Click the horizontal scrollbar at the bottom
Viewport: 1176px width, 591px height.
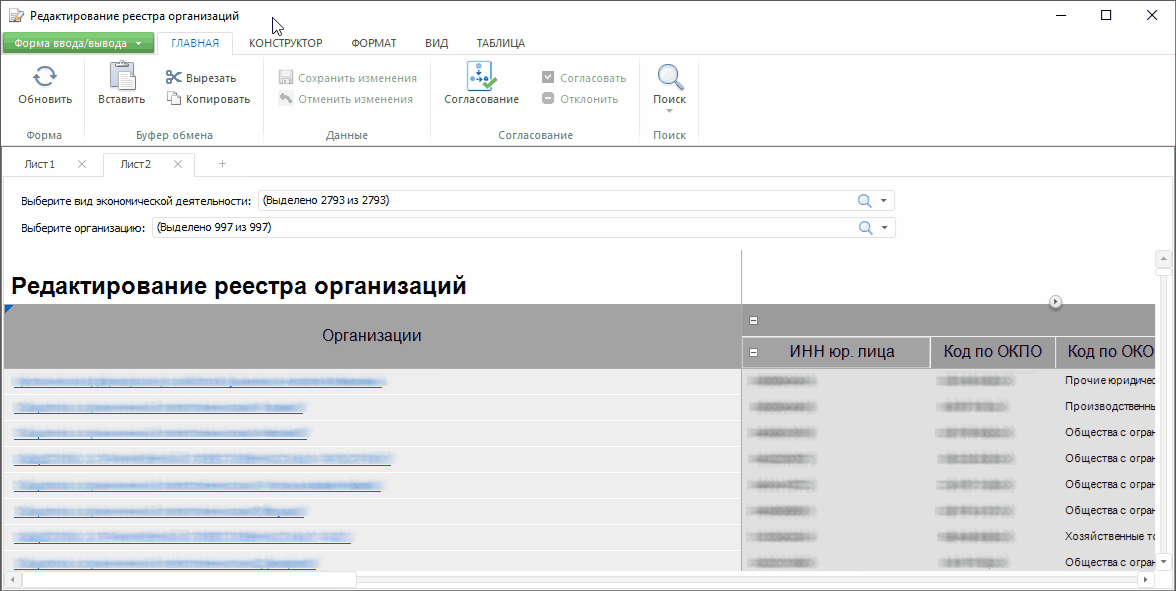[189, 579]
